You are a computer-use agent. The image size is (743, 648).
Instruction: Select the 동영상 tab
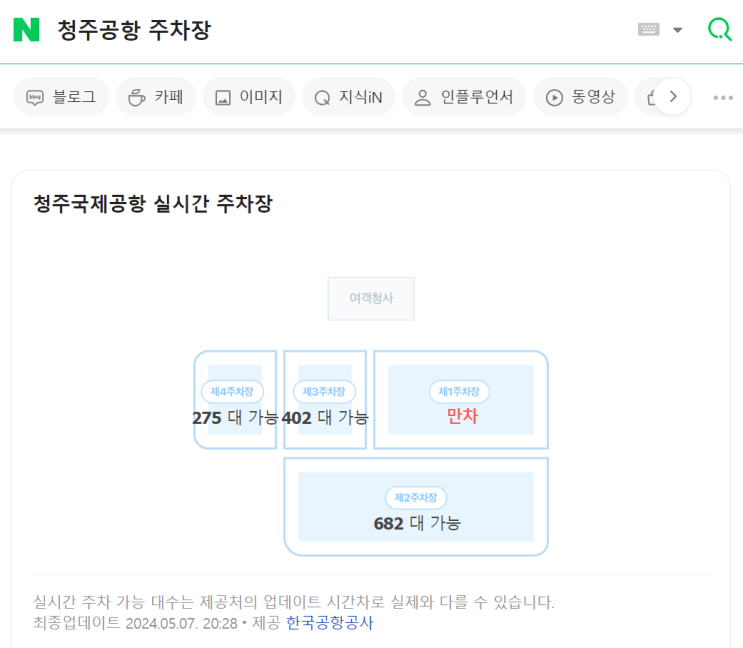pyautogui.click(x=580, y=97)
